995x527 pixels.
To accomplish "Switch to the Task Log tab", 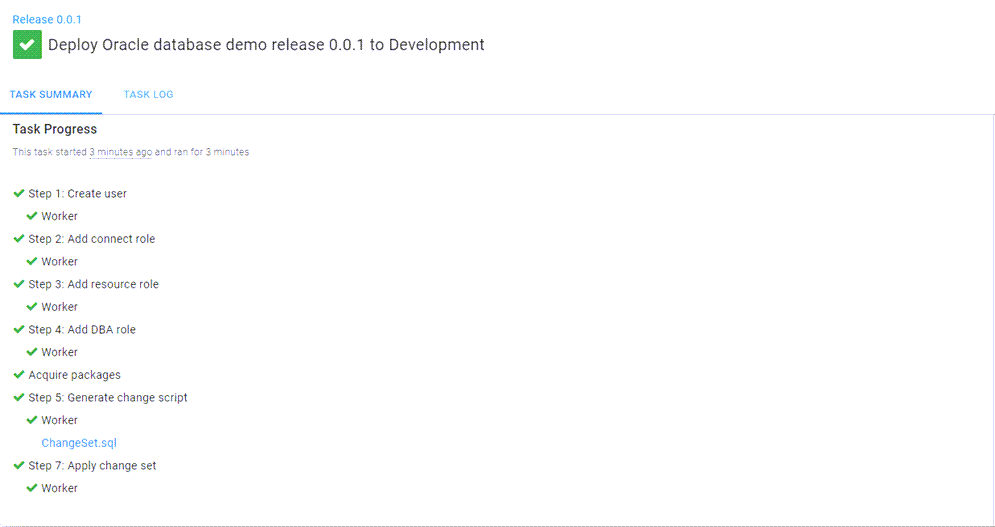I will pos(148,95).
